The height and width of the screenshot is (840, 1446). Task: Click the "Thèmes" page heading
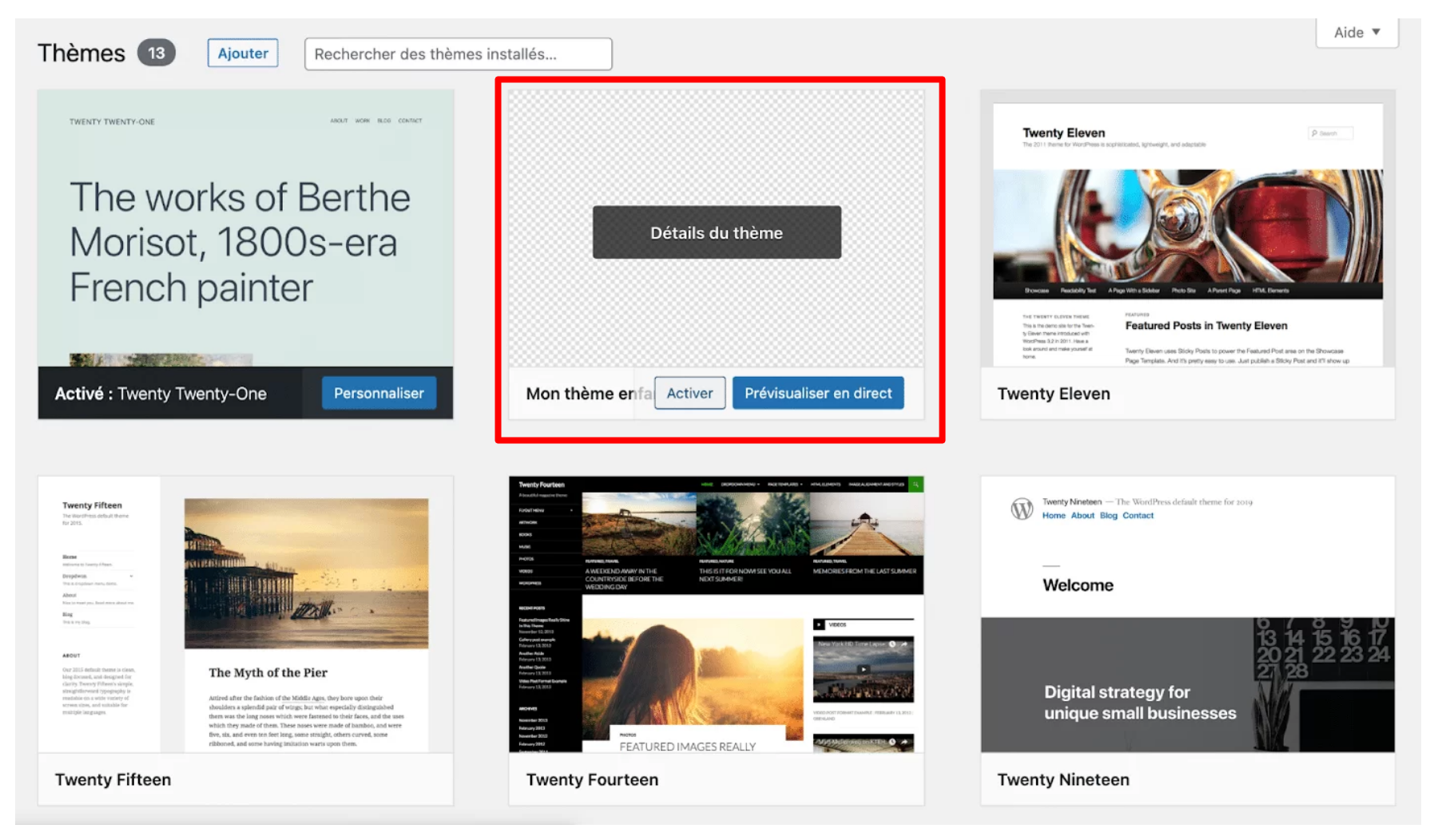click(81, 52)
